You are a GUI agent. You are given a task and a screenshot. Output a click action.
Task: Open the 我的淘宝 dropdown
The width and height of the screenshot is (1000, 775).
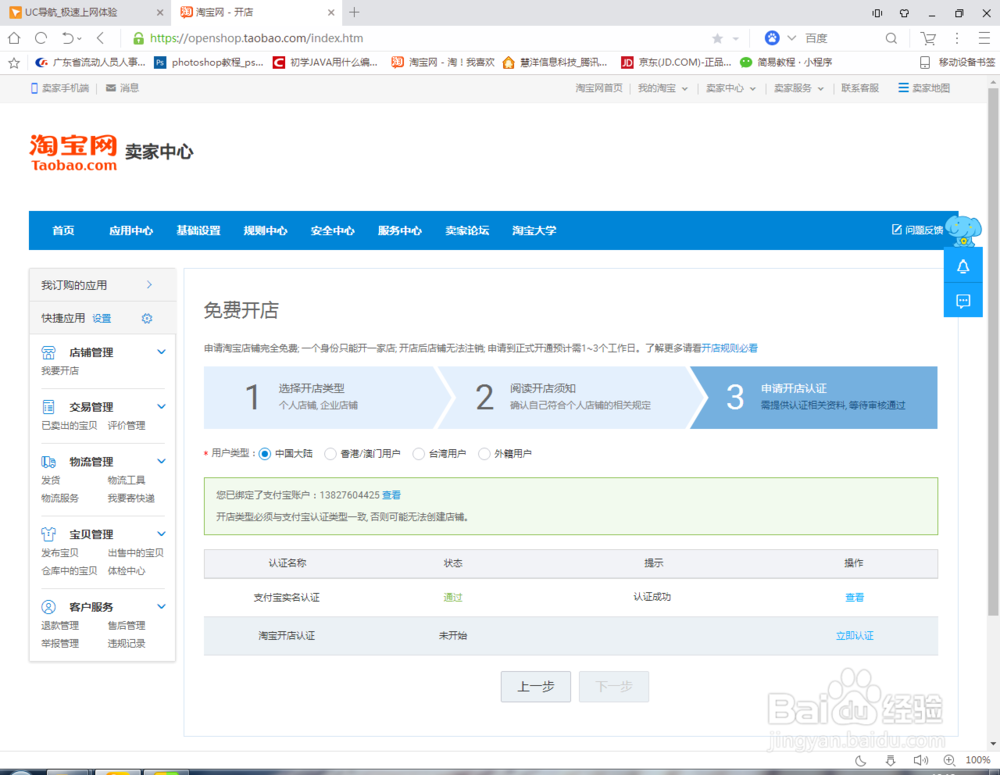point(663,88)
